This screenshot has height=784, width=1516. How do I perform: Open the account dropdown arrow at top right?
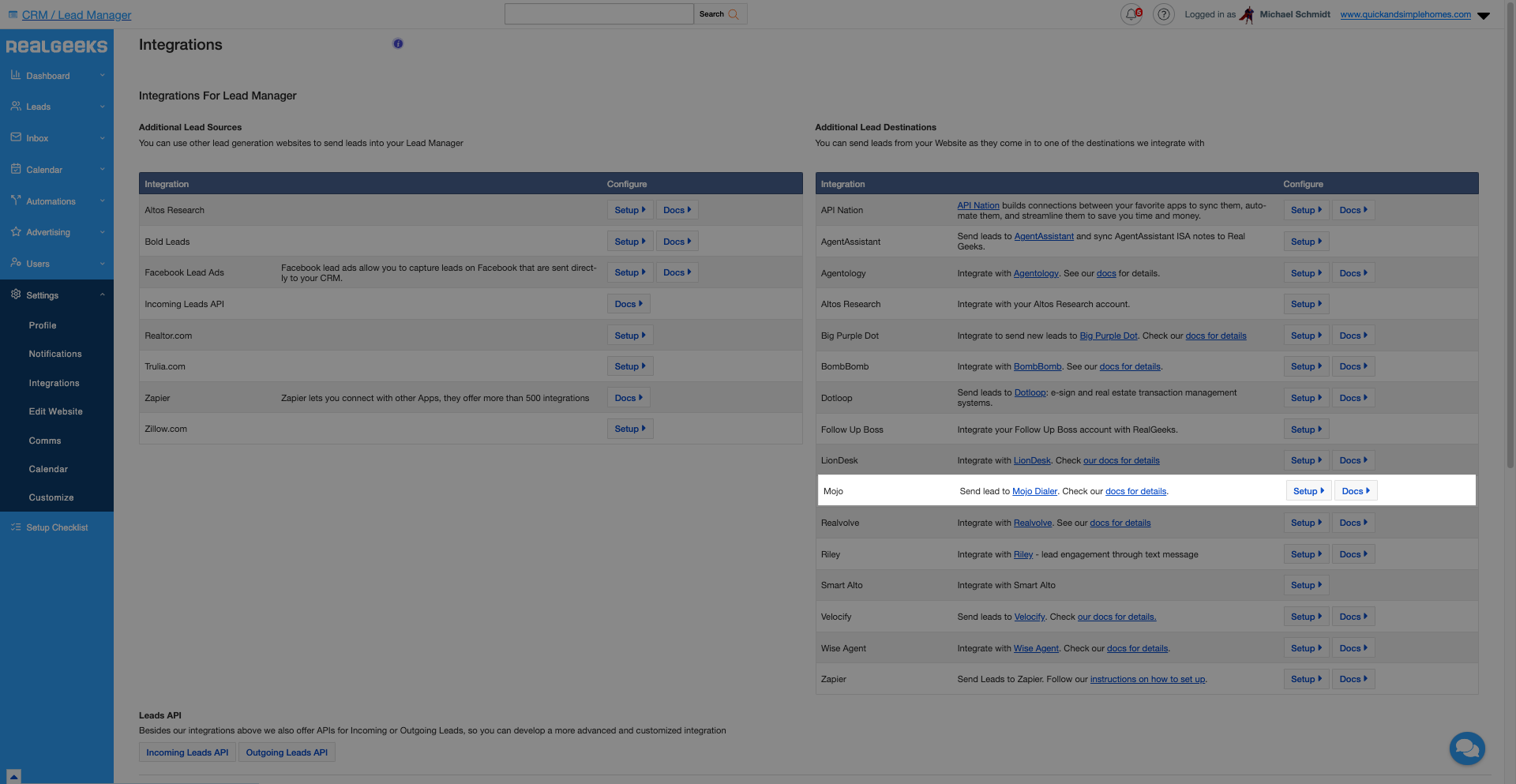(1484, 16)
